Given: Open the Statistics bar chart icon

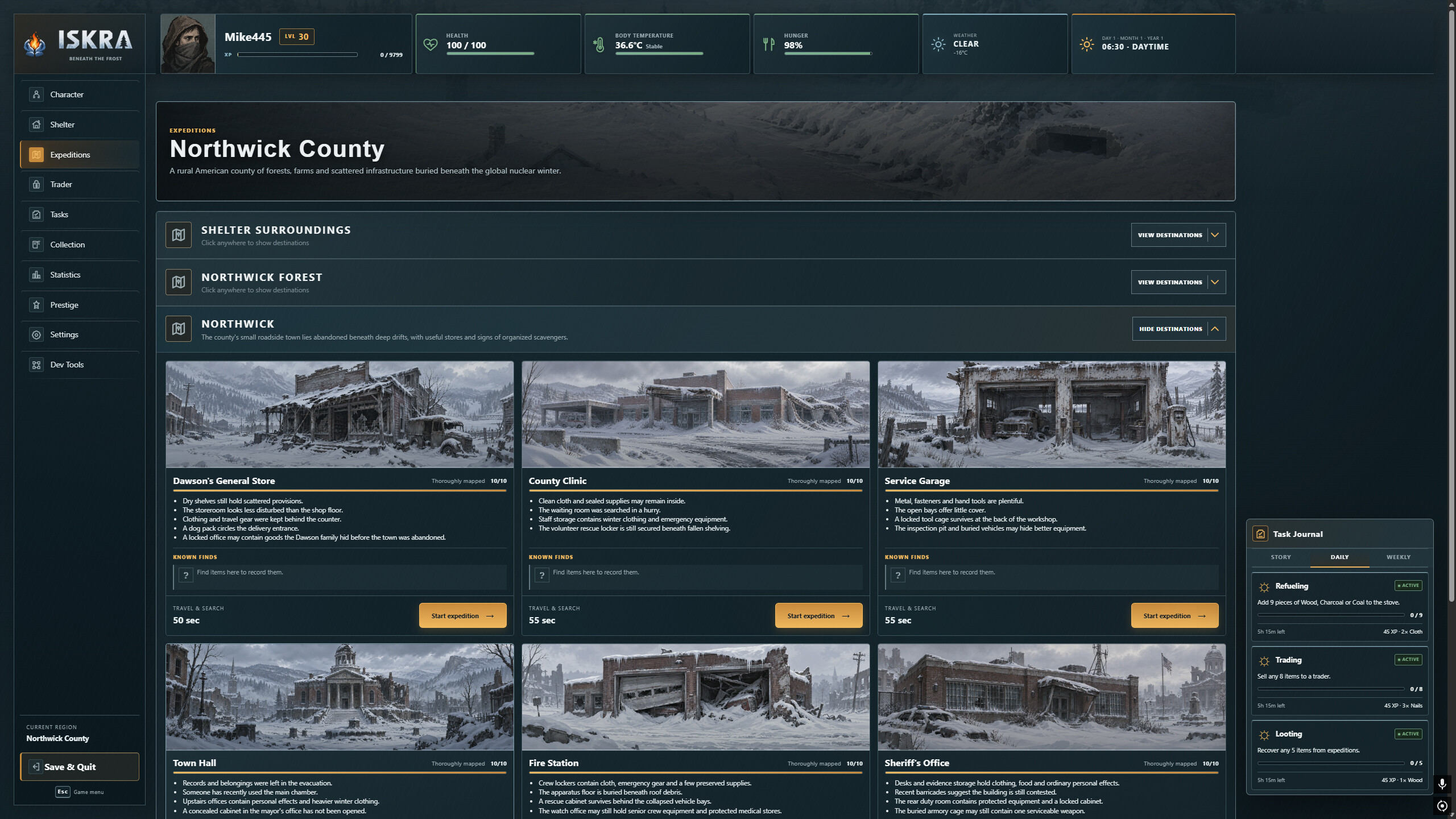Looking at the screenshot, I should [x=36, y=275].
